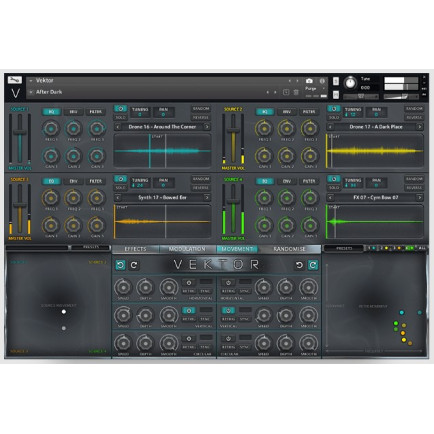The width and height of the screenshot is (434, 434).
Task: Go to previous sample before Synth 17
Action: point(117,198)
